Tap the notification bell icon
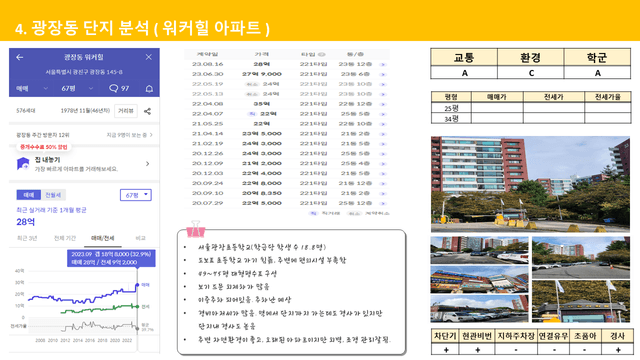The width and height of the screenshot is (640, 360). (149, 89)
